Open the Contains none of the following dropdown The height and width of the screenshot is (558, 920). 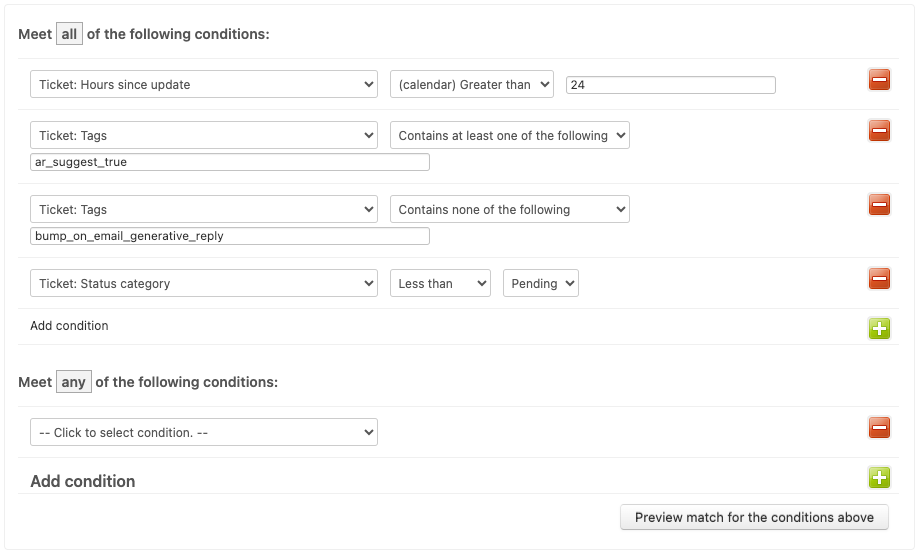pos(510,209)
